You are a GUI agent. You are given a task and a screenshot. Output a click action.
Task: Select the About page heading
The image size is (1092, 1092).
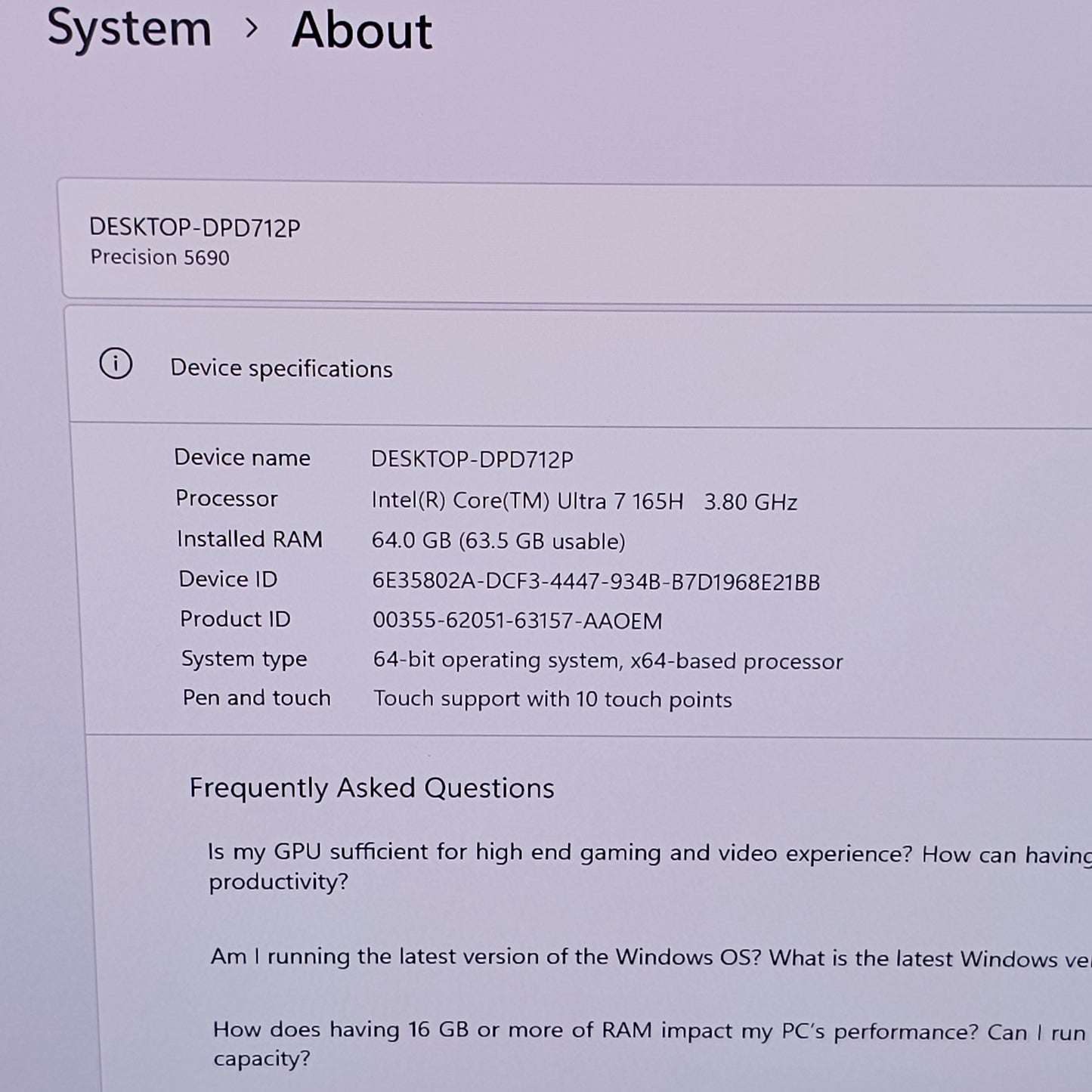360,30
